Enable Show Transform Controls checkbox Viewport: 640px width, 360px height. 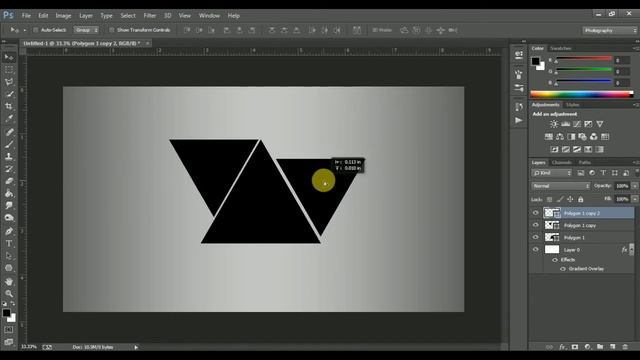(x=111, y=30)
